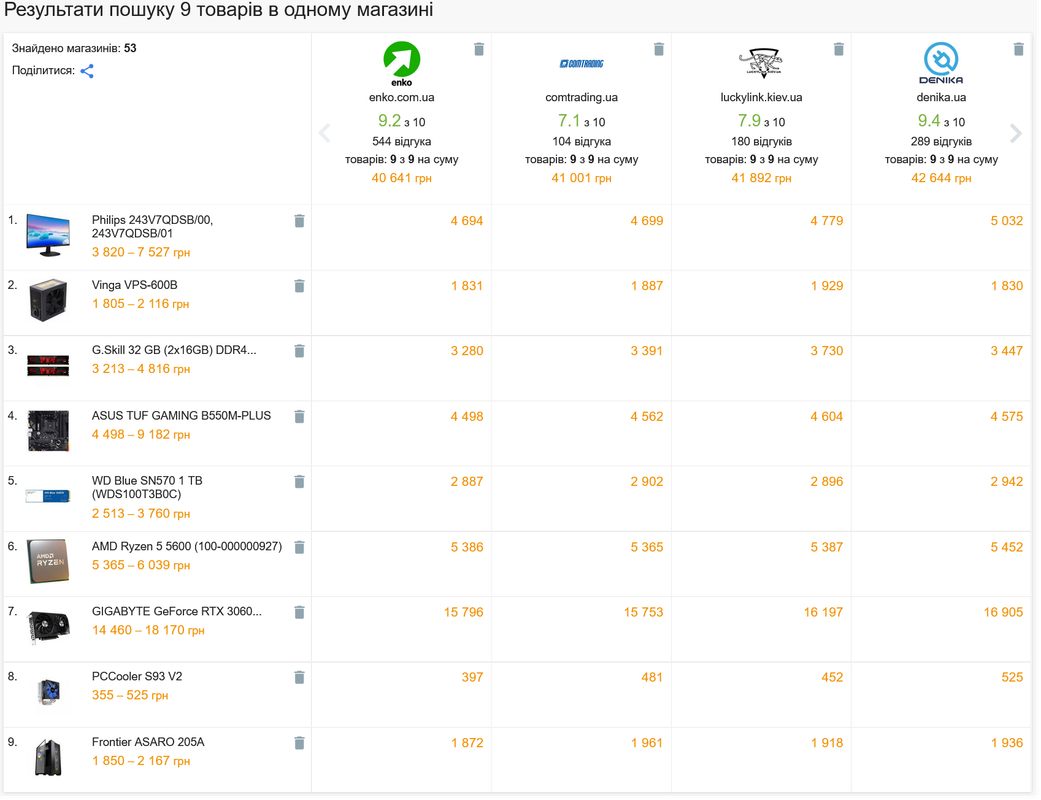Click price 4 575 for ASUS TUF B550M-PLUS

point(1007,417)
